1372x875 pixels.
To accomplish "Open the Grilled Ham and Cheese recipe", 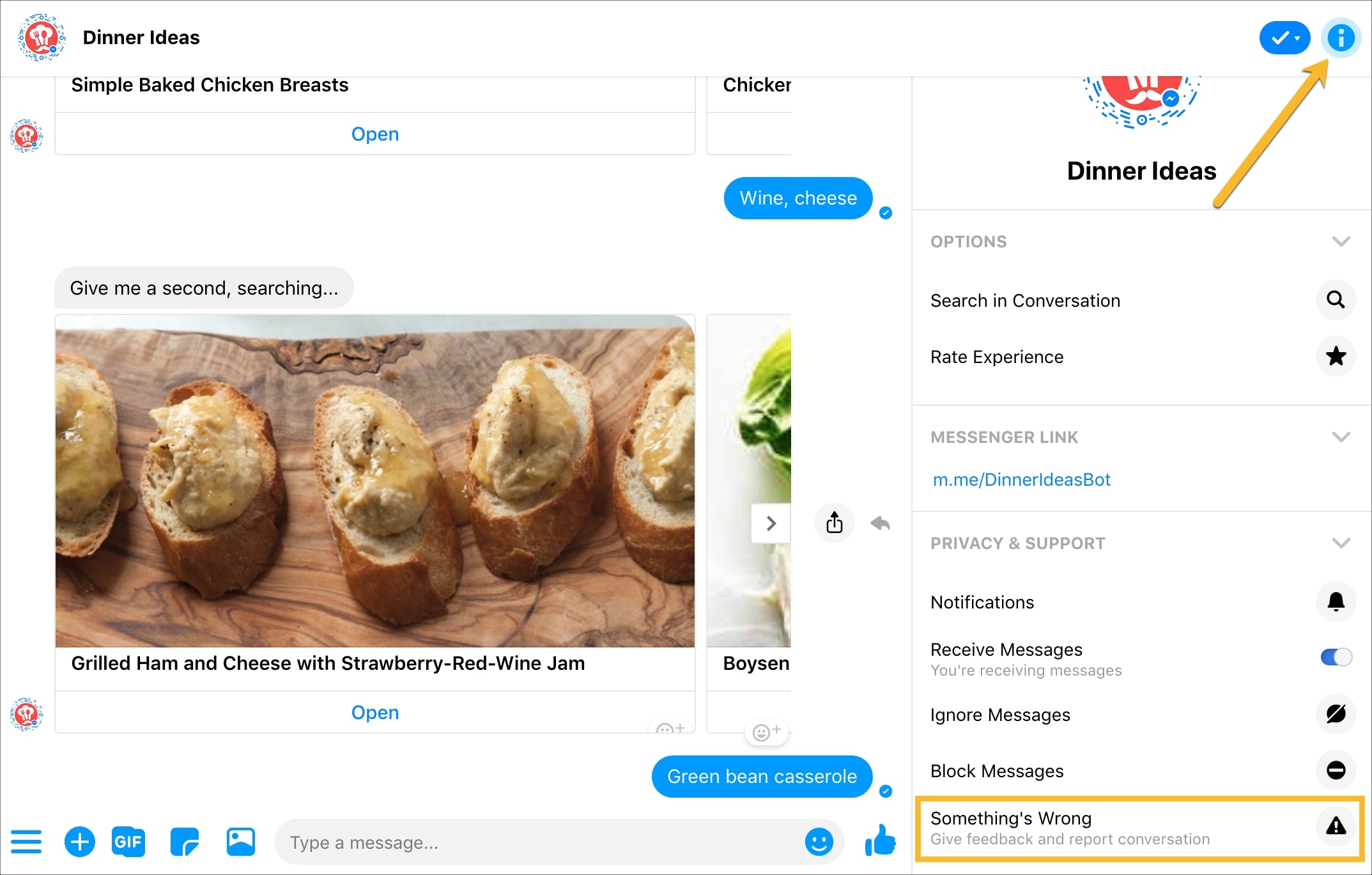I will coord(374,712).
